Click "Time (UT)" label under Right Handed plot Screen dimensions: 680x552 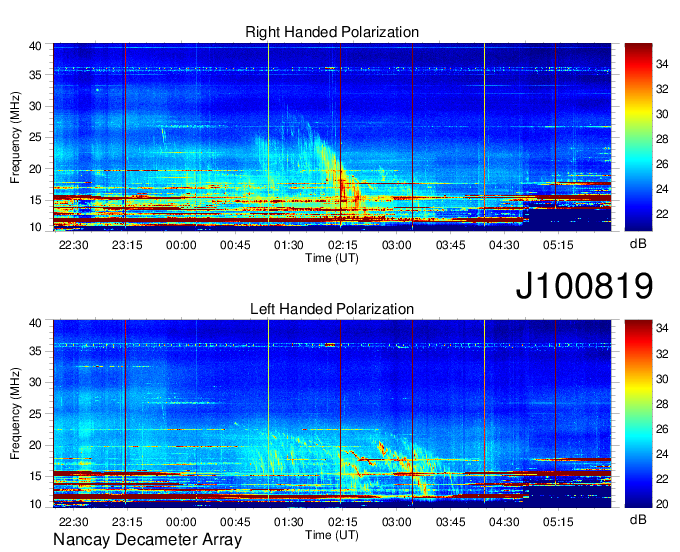click(332, 258)
